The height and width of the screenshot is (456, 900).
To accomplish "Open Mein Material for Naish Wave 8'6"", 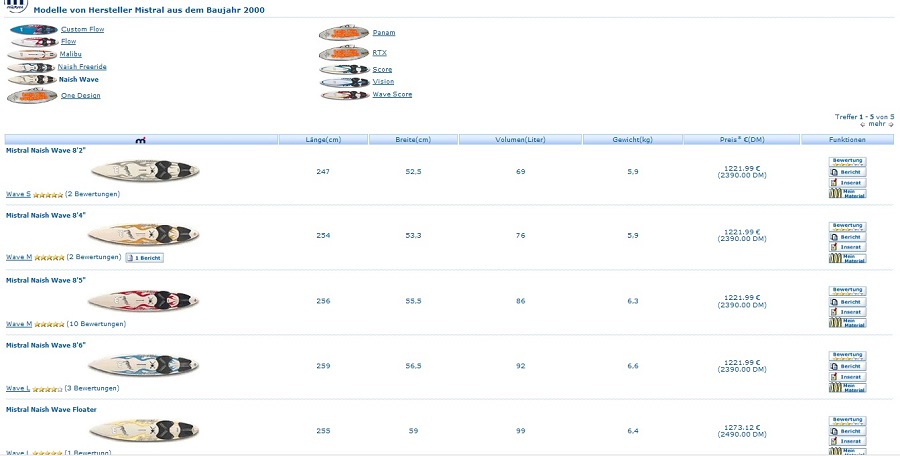I will coord(847,388).
